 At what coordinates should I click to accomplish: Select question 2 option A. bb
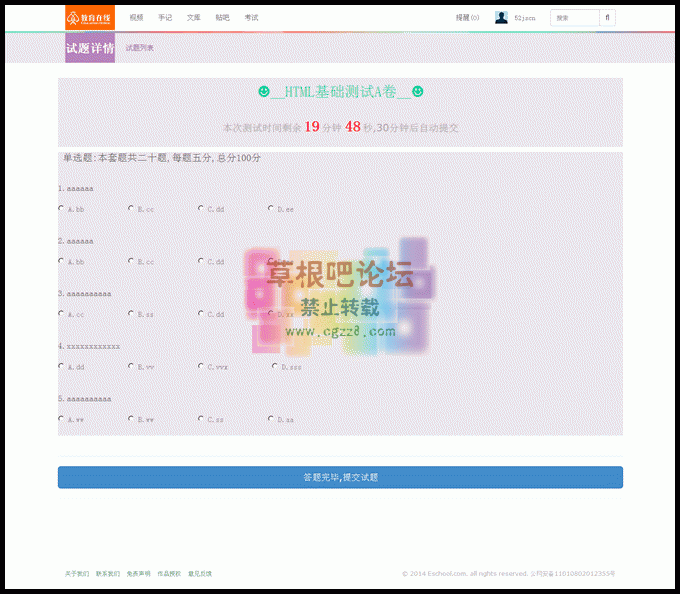coord(61,261)
